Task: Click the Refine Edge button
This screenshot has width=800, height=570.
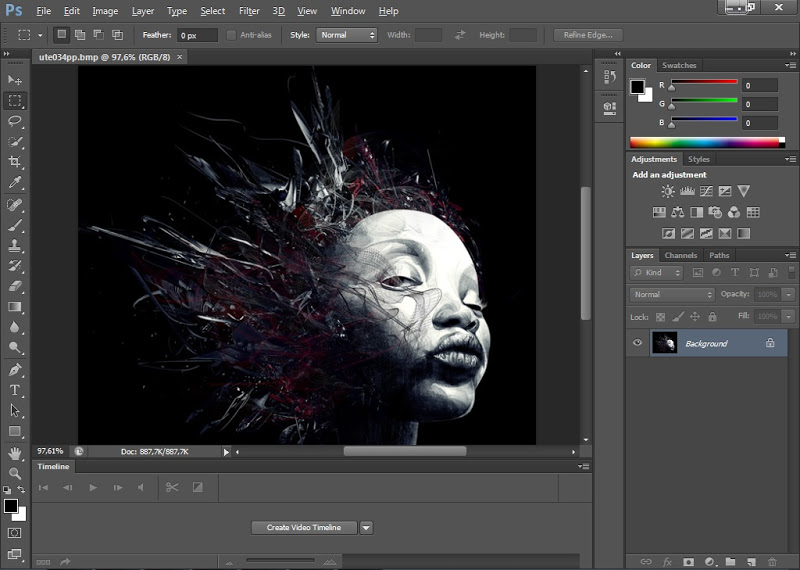Action: point(588,35)
